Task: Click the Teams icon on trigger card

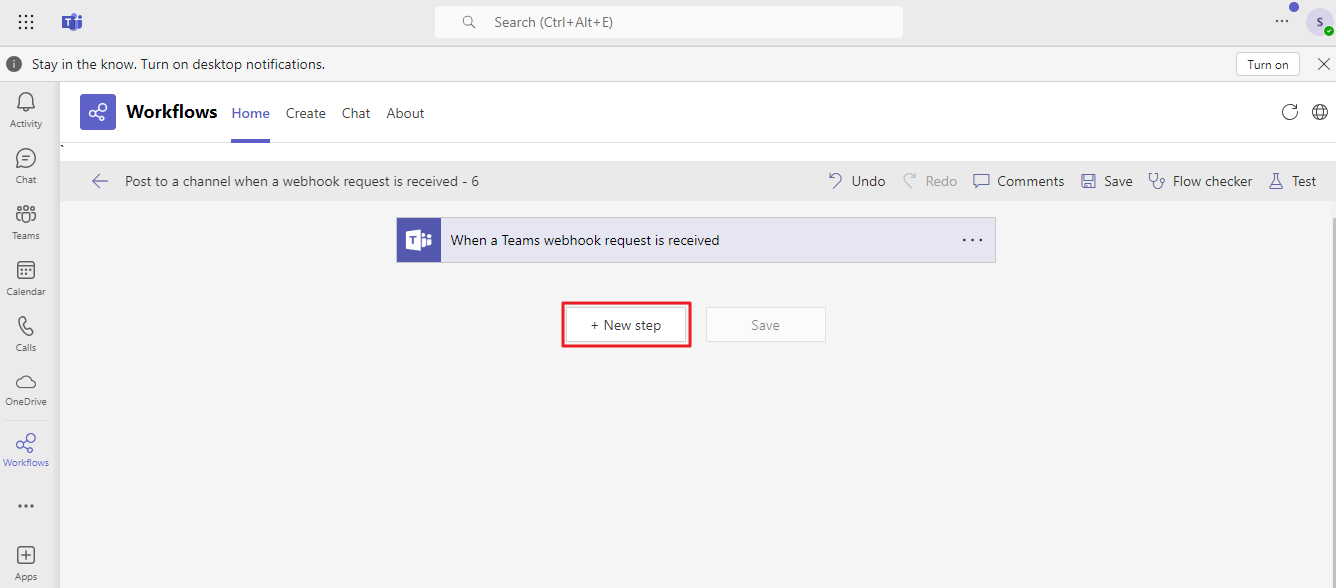Action: [x=419, y=240]
